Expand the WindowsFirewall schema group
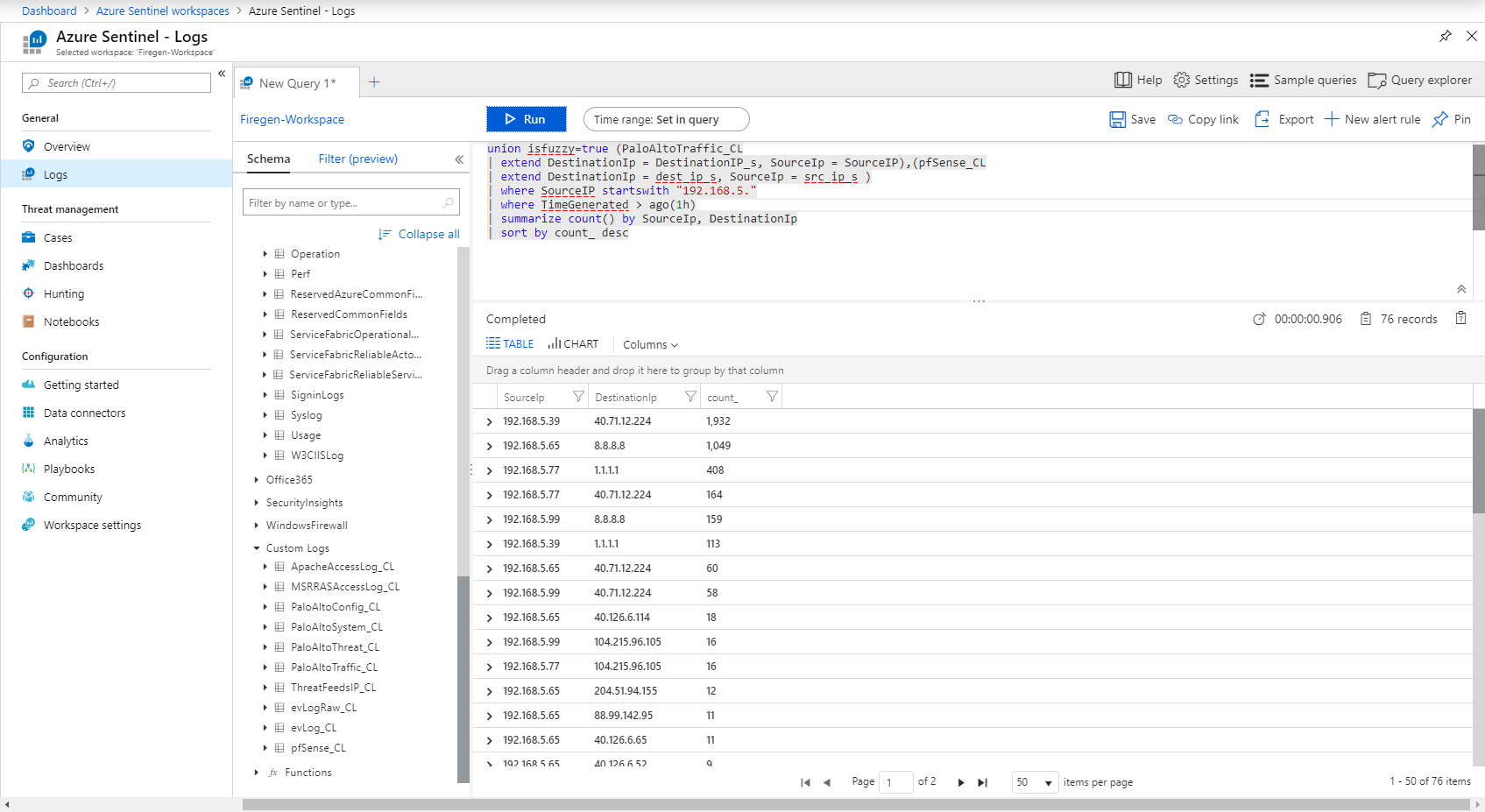 pyautogui.click(x=257, y=525)
